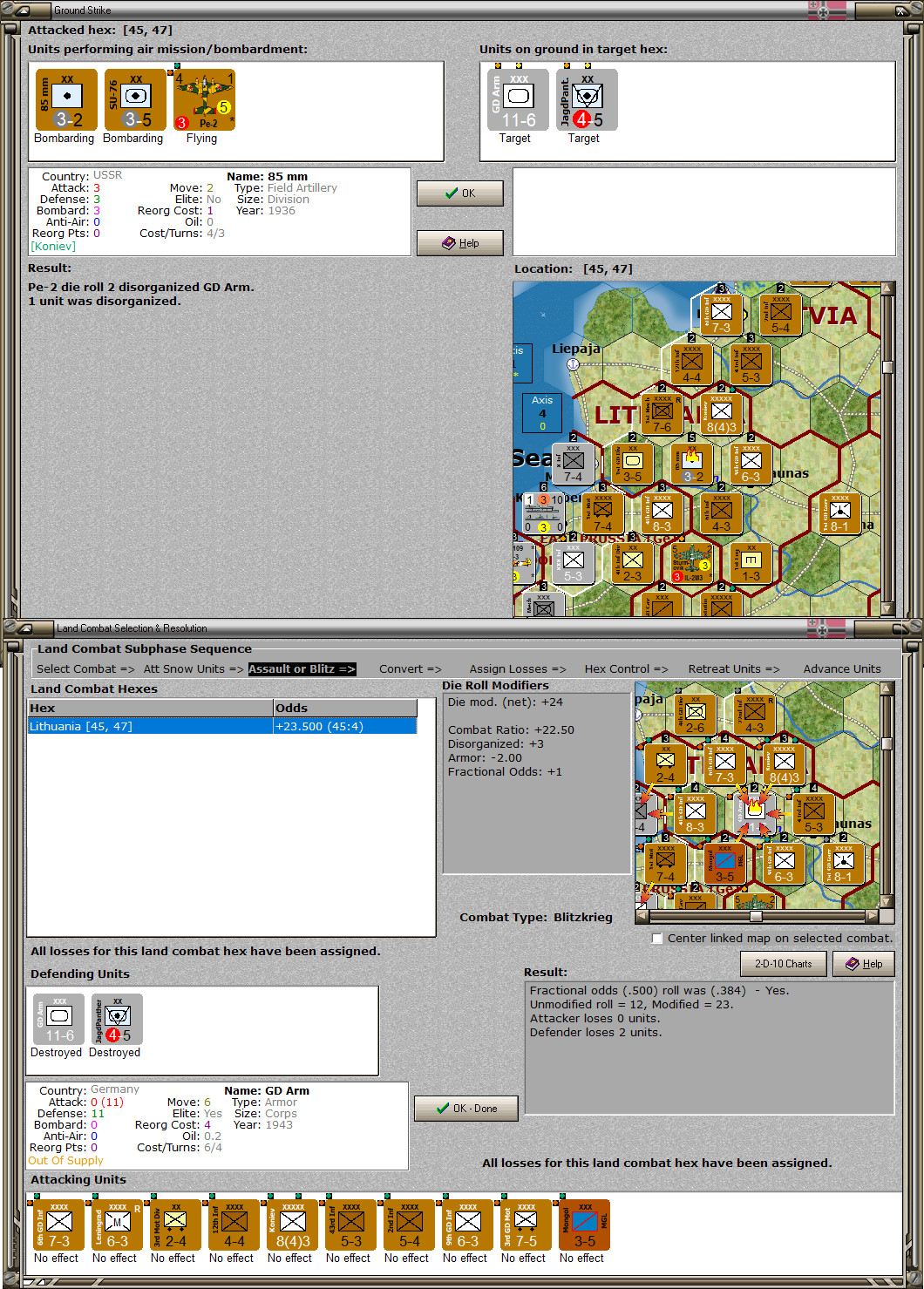Open the 2-D-10 Charts
Screen dimensions: 924x1289
click(x=784, y=964)
